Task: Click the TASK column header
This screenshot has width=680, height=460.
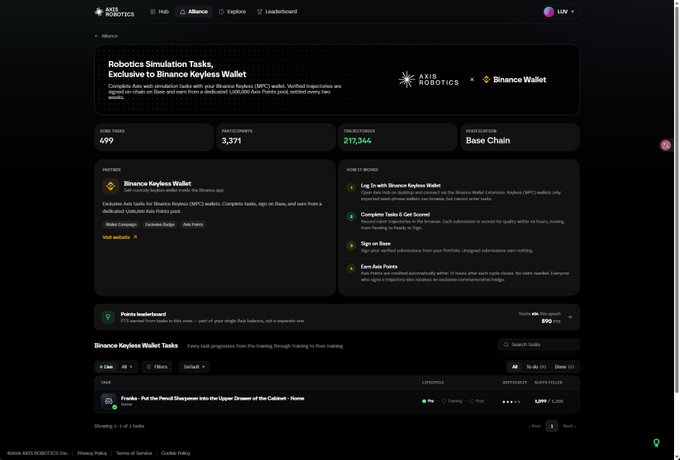Action: [x=106, y=382]
